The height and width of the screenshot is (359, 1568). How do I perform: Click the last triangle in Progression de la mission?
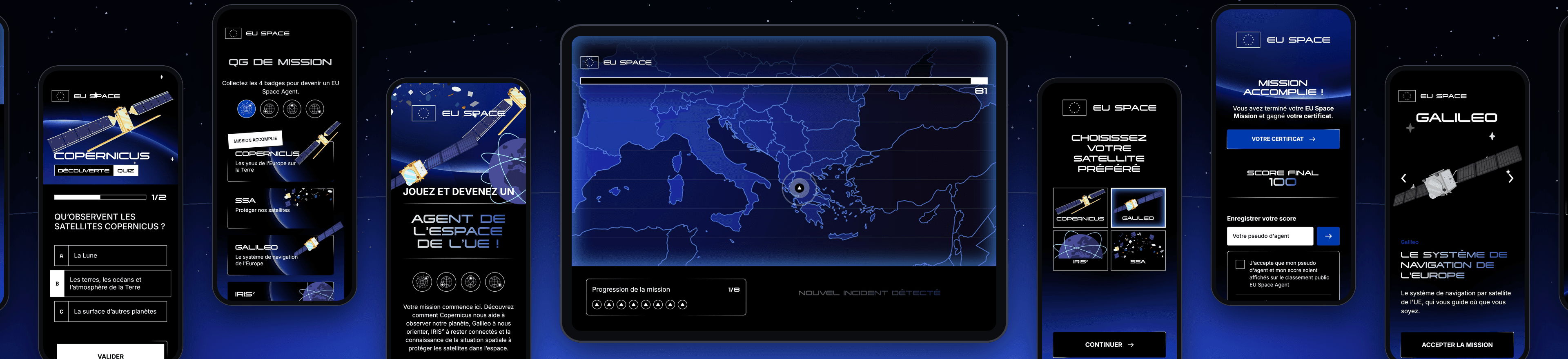click(x=682, y=304)
